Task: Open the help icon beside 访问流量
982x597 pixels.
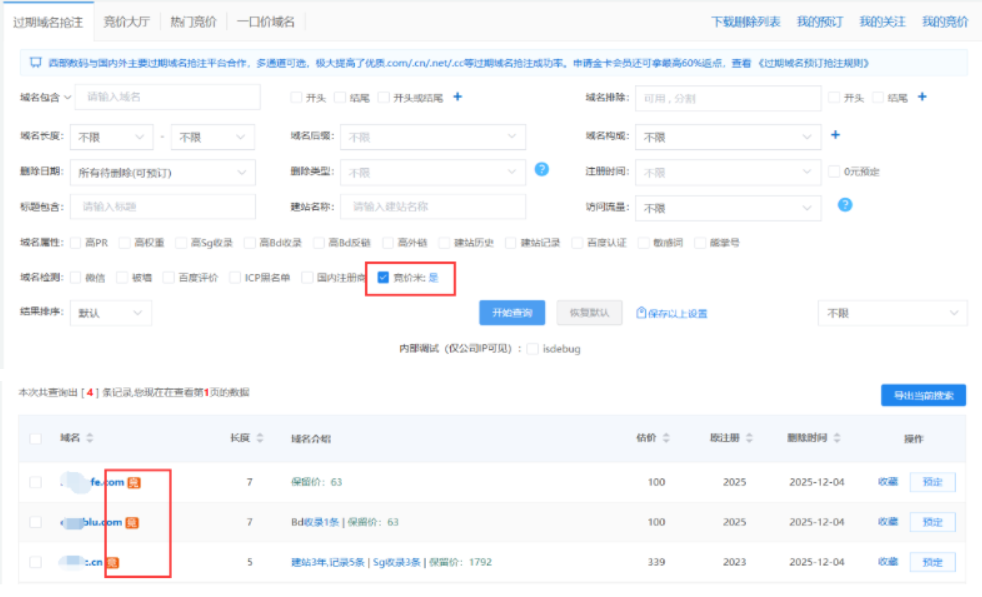Action: pos(845,205)
